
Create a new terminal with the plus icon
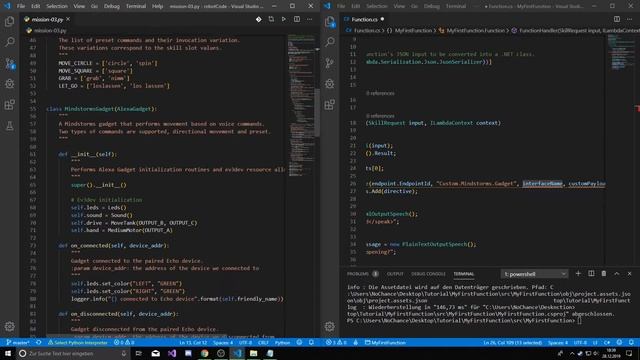pos(578,273)
